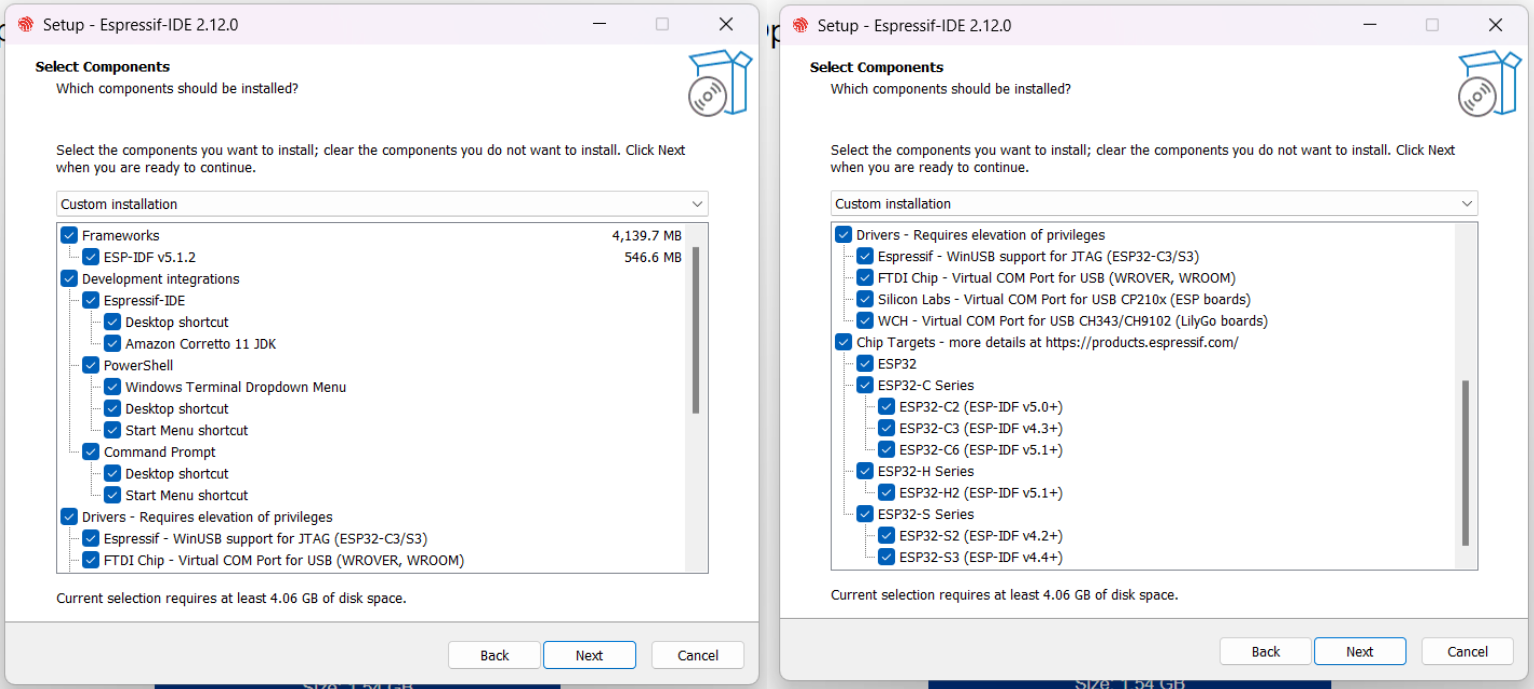
Task: Toggle Amazon Corretto 11 JDK checkbox
Action: (x=113, y=344)
